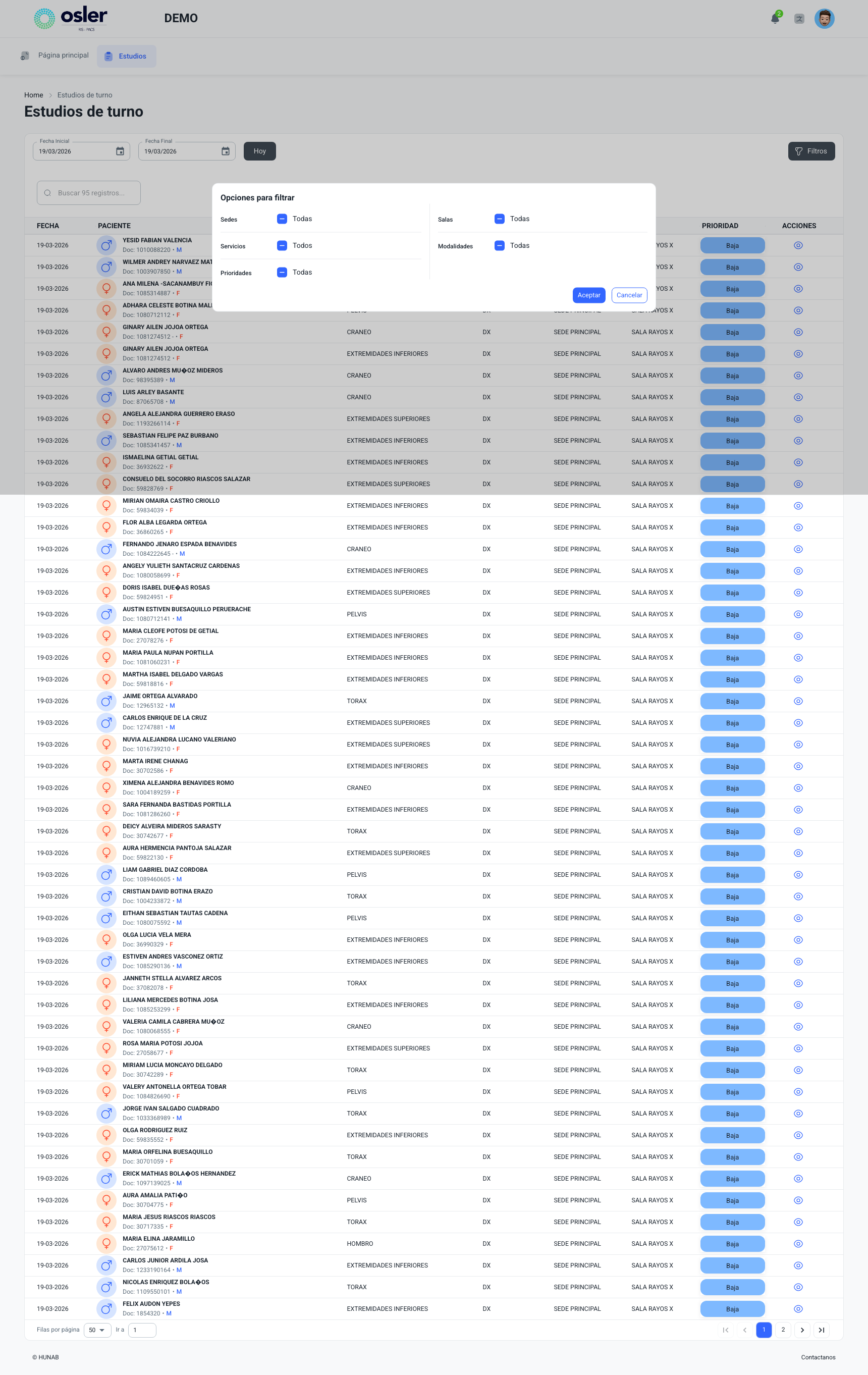Image resolution: width=868 pixels, height=1375 pixels.
Task: Click patient name LIAM GABRIEL DIAZ CORDOBA
Action: coord(165,870)
